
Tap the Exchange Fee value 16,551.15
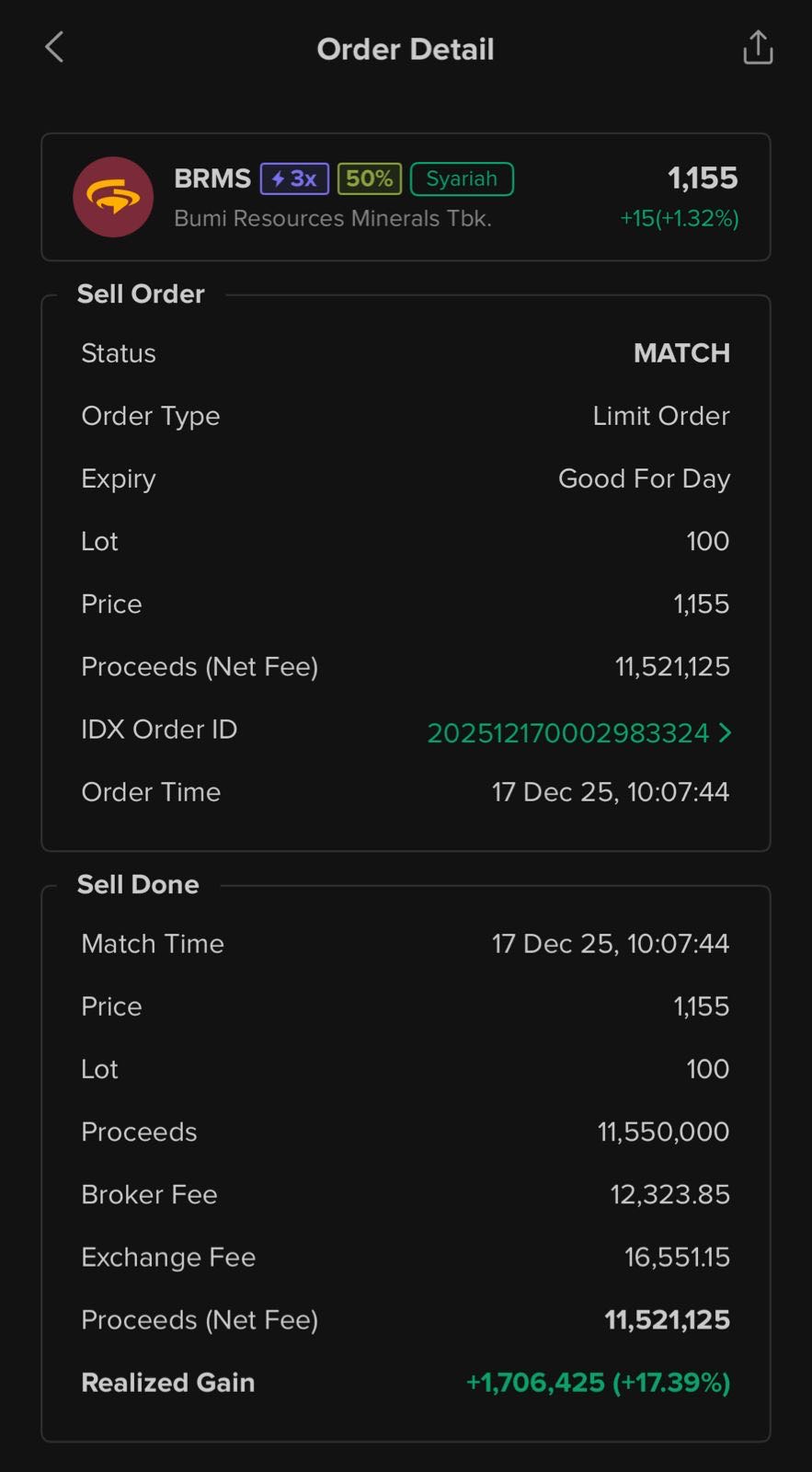coord(677,1257)
